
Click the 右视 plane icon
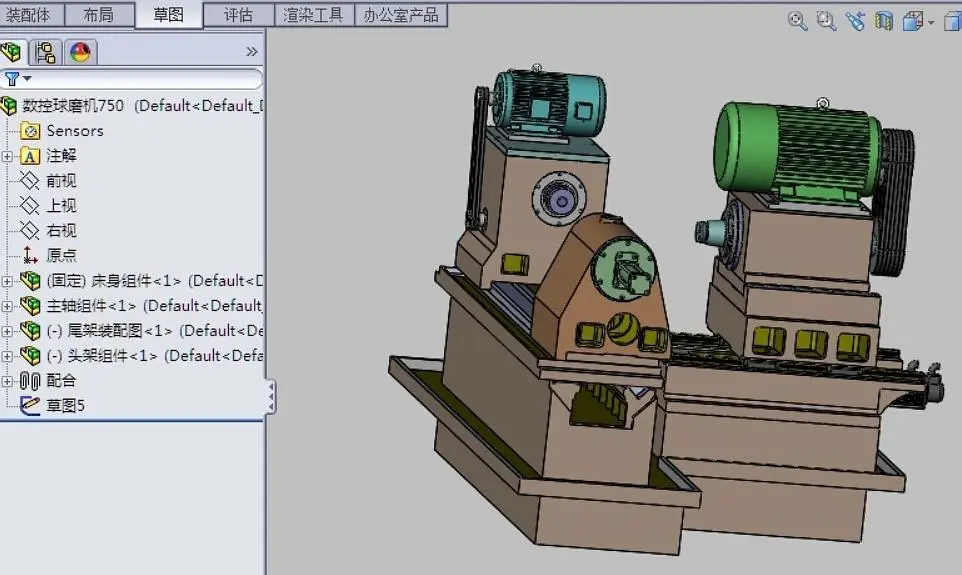click(x=29, y=231)
